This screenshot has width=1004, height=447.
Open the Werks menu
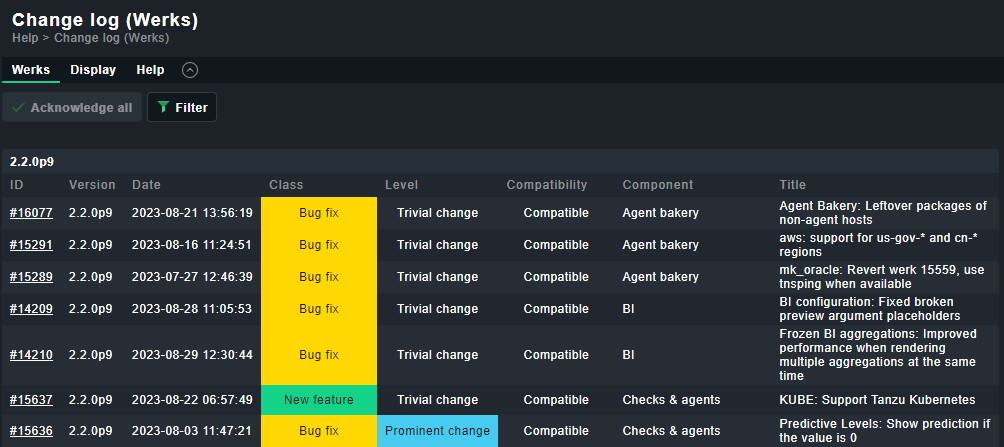31,70
